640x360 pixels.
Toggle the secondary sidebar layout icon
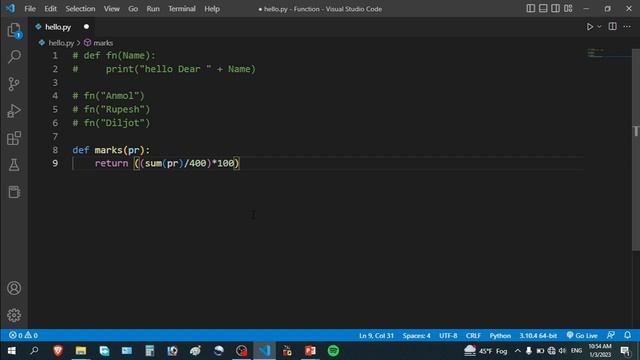click(556, 9)
